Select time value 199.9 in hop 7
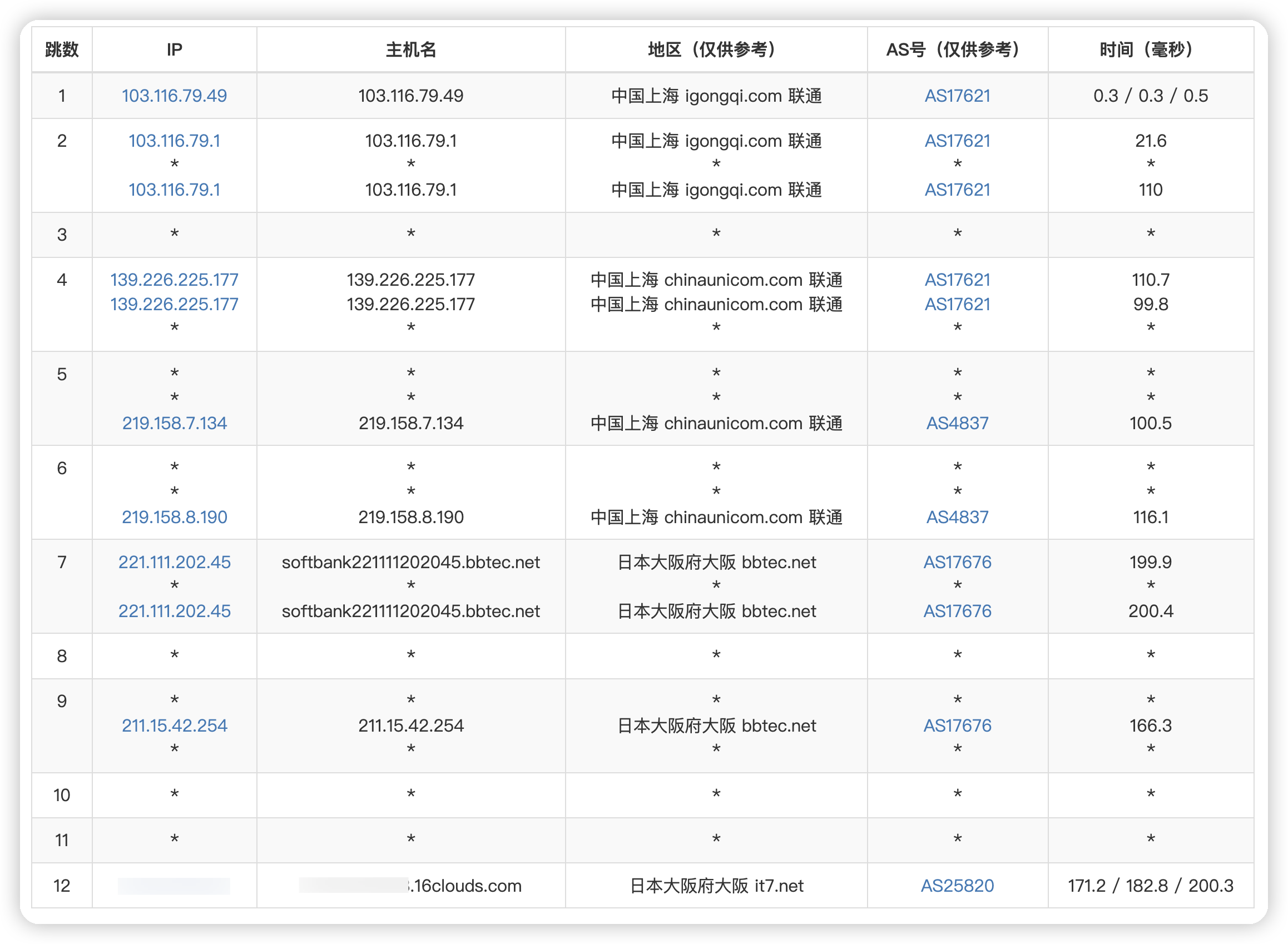Viewport: 1288px width, 944px height. (1150, 562)
